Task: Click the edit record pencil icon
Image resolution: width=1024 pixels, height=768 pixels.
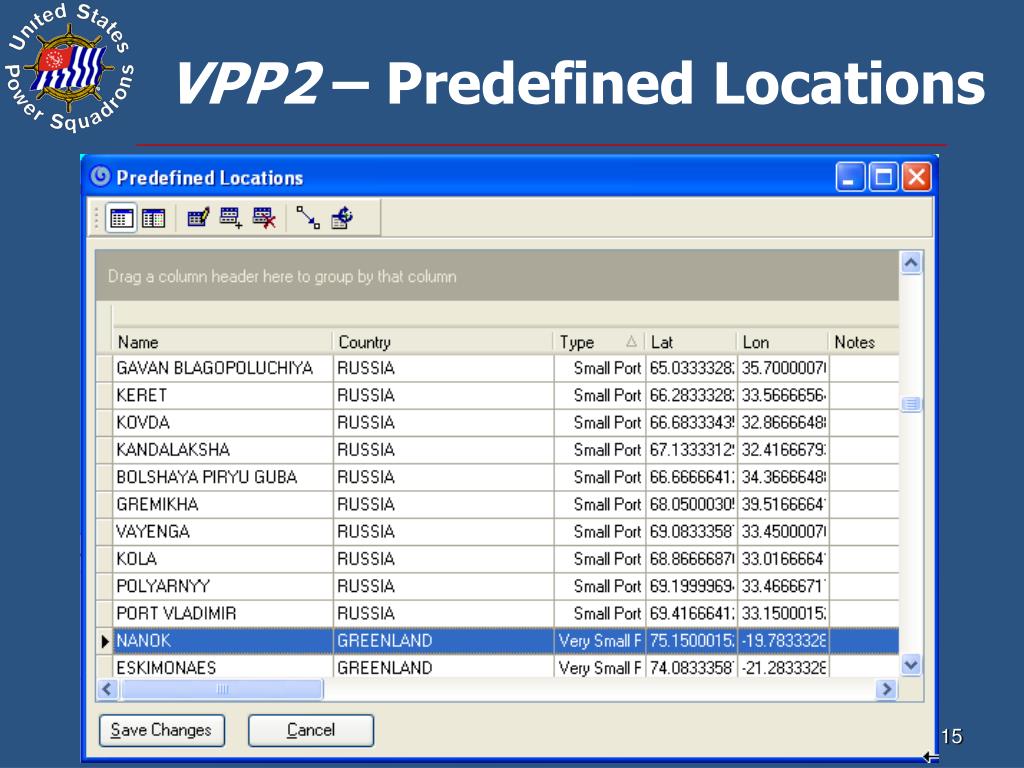Action: point(198,217)
